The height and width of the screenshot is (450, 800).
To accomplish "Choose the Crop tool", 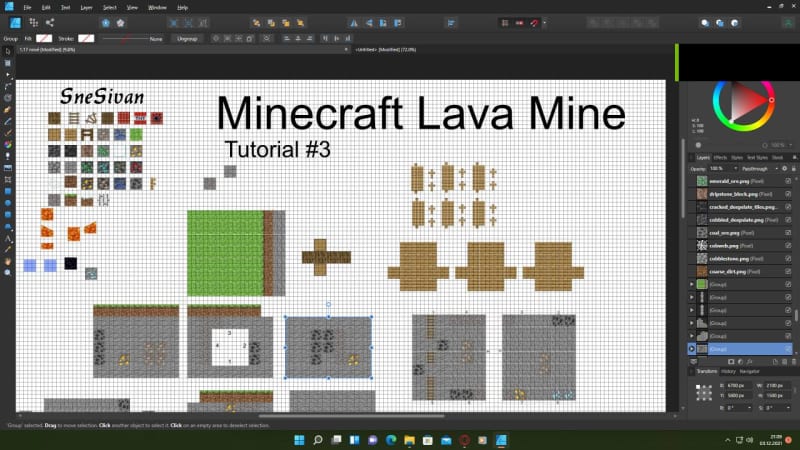I will pos(8,180).
